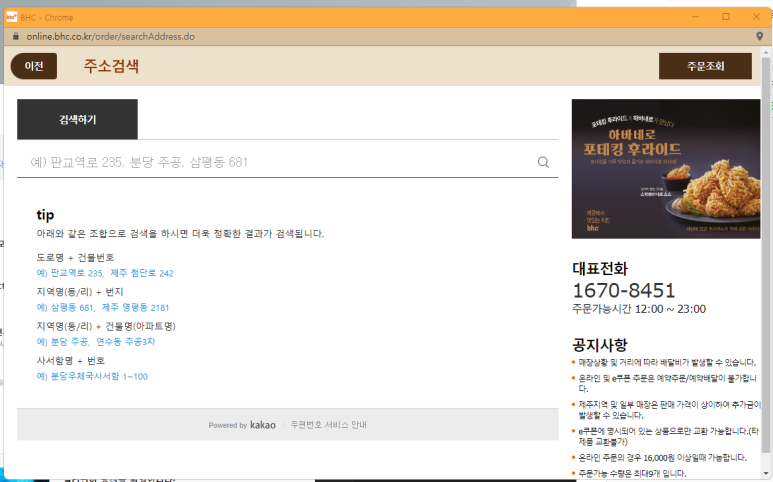Image resolution: width=773 pixels, height=482 pixels.
Task: Click the '사서함명 + 번호' label
Action: tap(70, 361)
